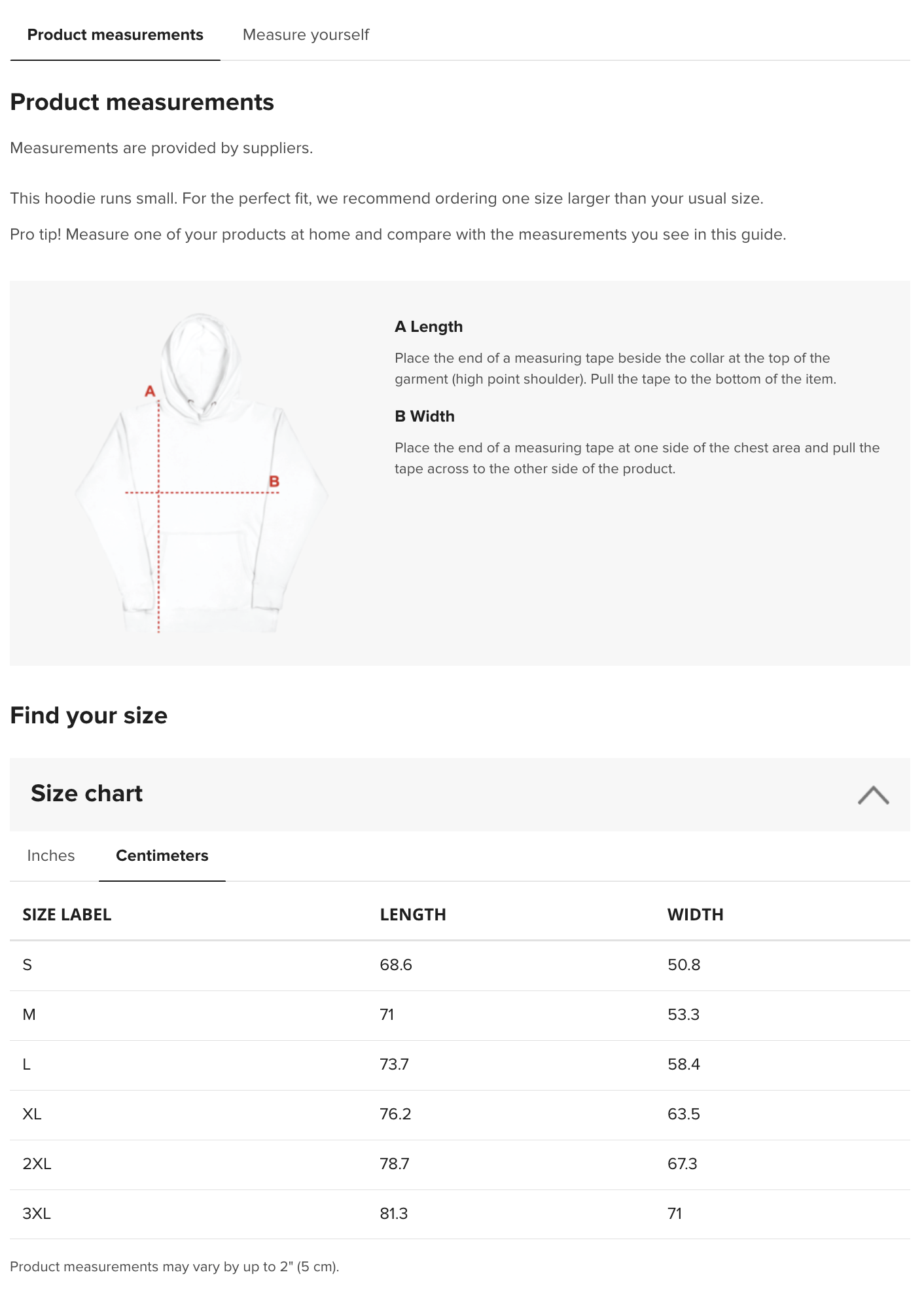Click the hoodie measurement diagram image
This screenshot has width=924, height=1304.
click(x=201, y=473)
